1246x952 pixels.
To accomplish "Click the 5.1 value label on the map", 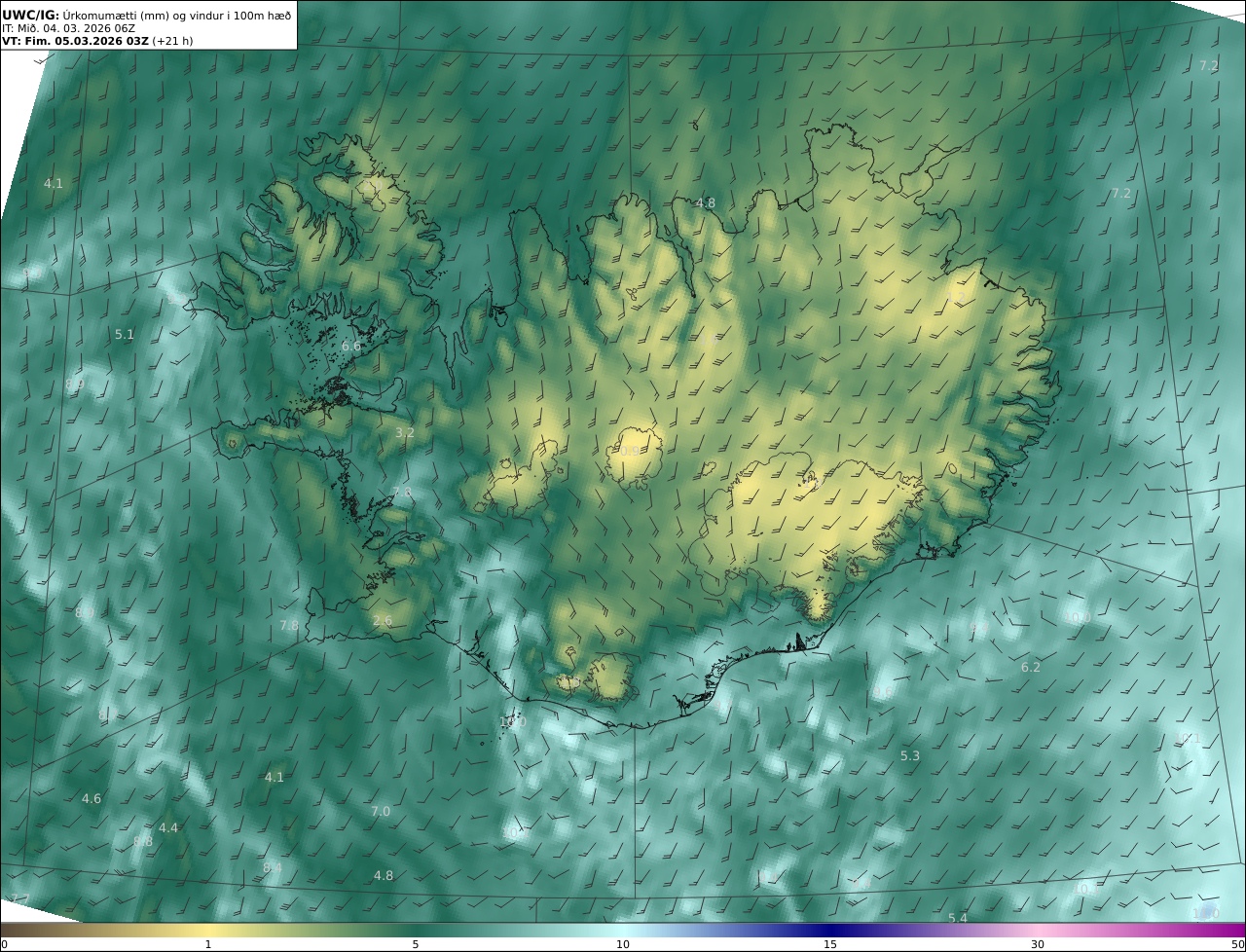I will (x=125, y=334).
